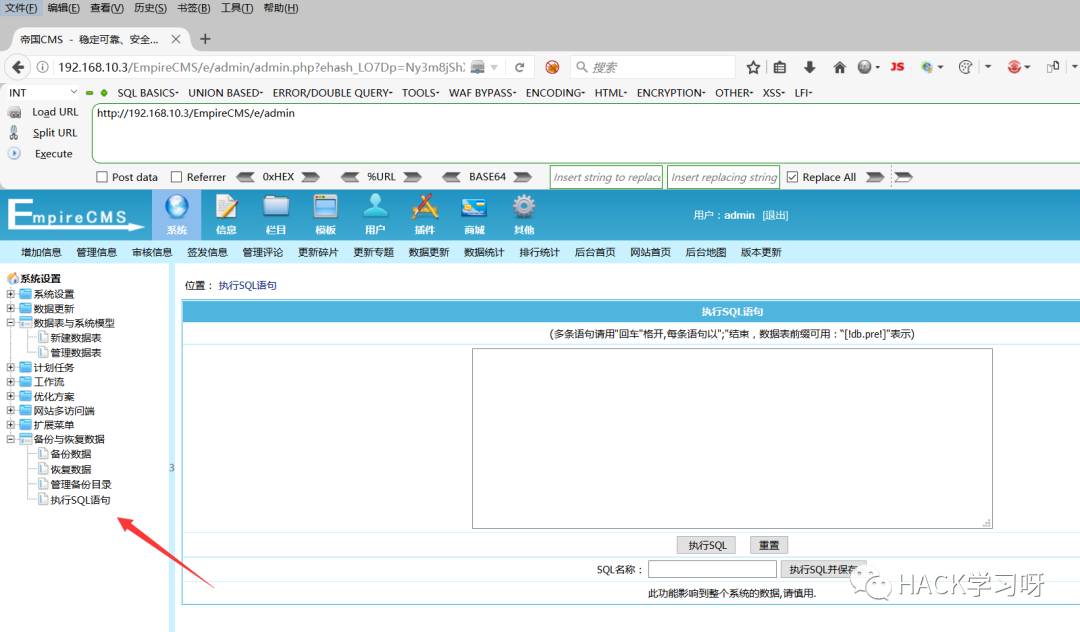
Task: Click the right arrow beside BASE64
Action: [x=523, y=177]
